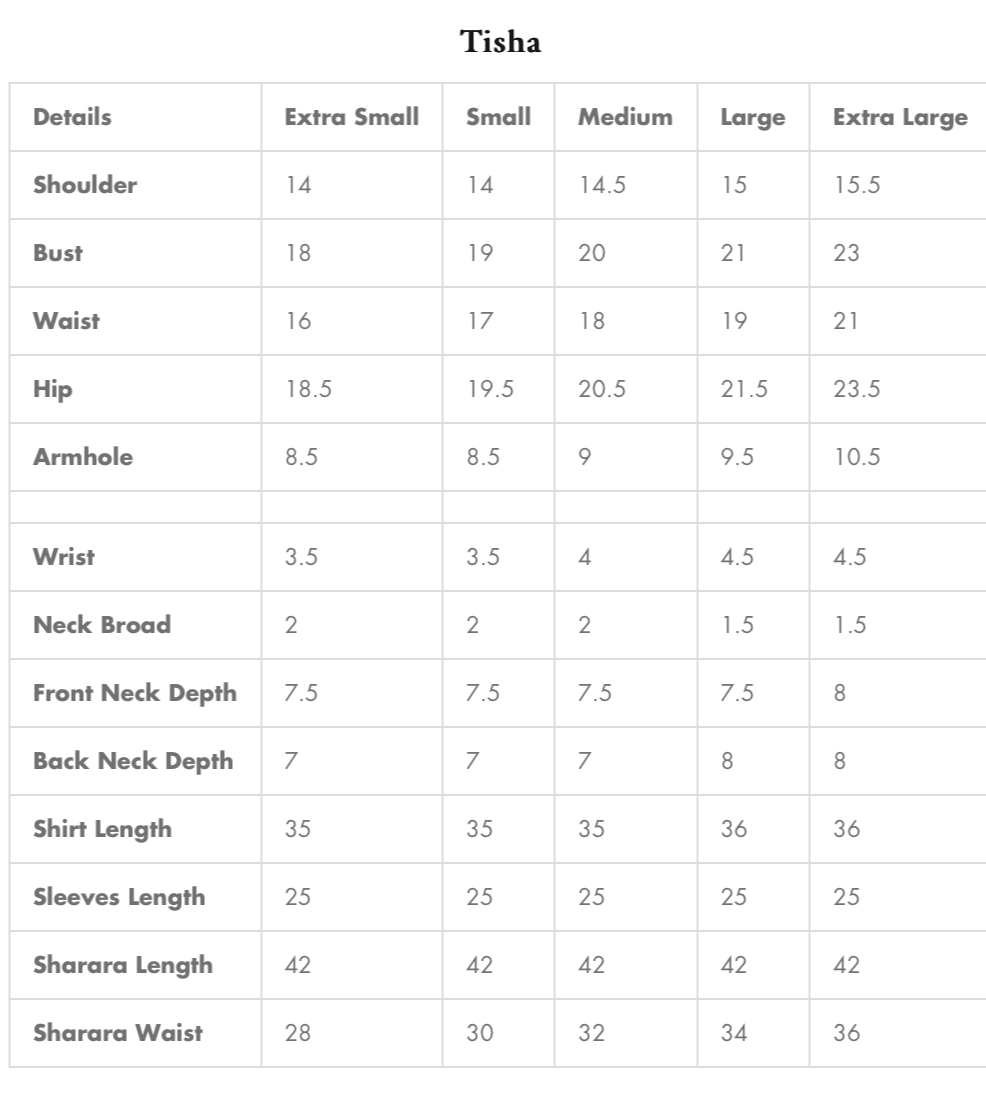
Task: Click the Details header cell
Action: (x=72, y=117)
